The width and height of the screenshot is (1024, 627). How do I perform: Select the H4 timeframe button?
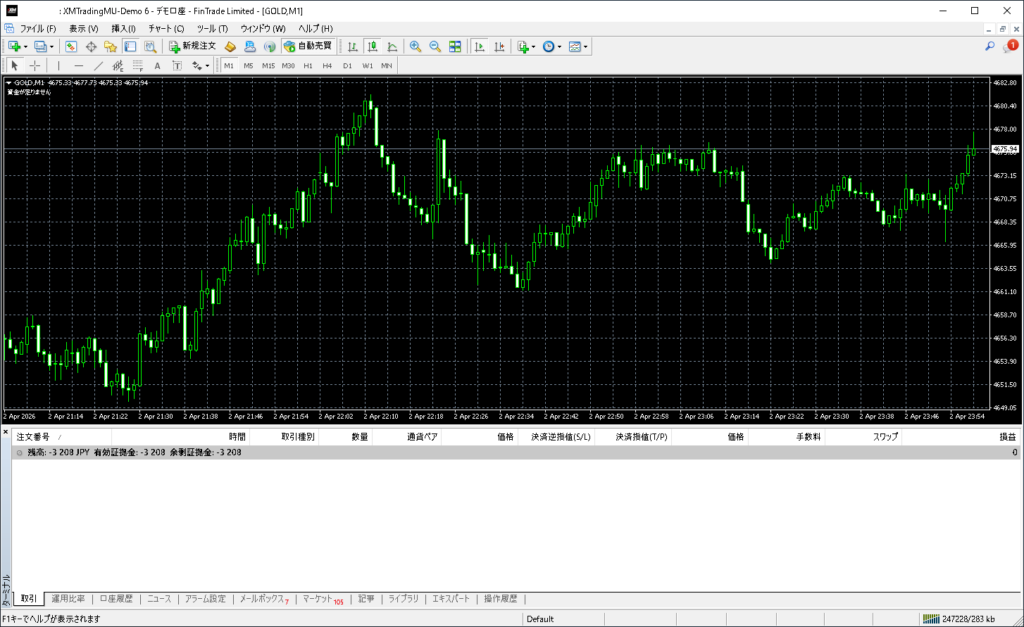pyautogui.click(x=327, y=66)
